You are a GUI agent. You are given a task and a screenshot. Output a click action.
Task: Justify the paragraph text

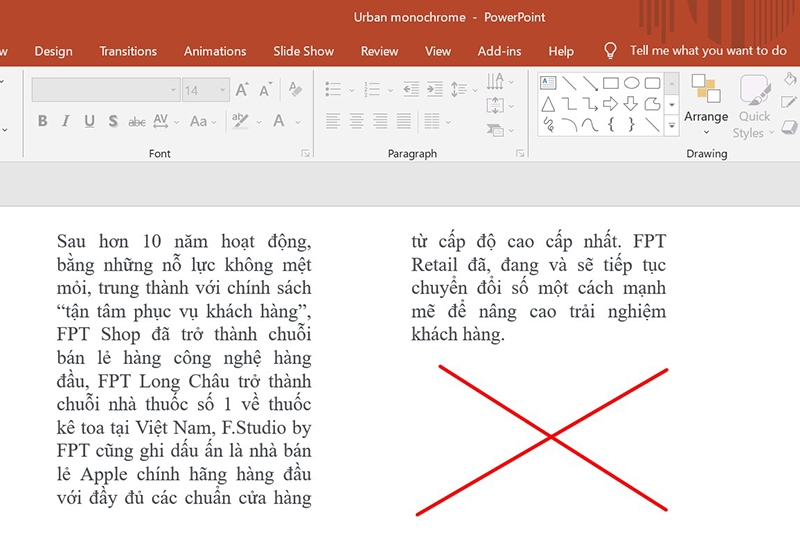tap(404, 121)
